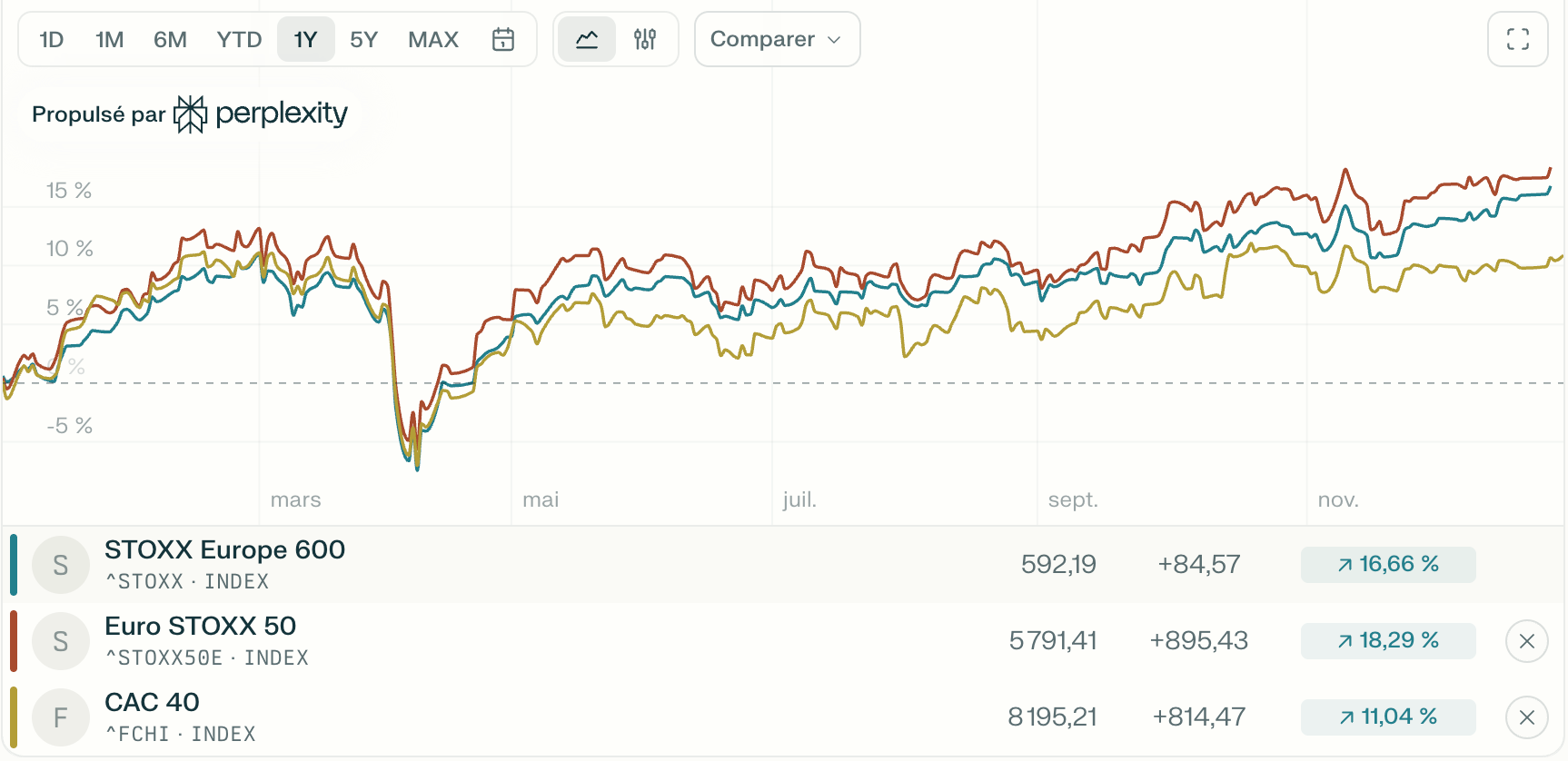This screenshot has width=1568, height=761.
Task: Click the 16,66 % change badge
Action: (x=1388, y=564)
